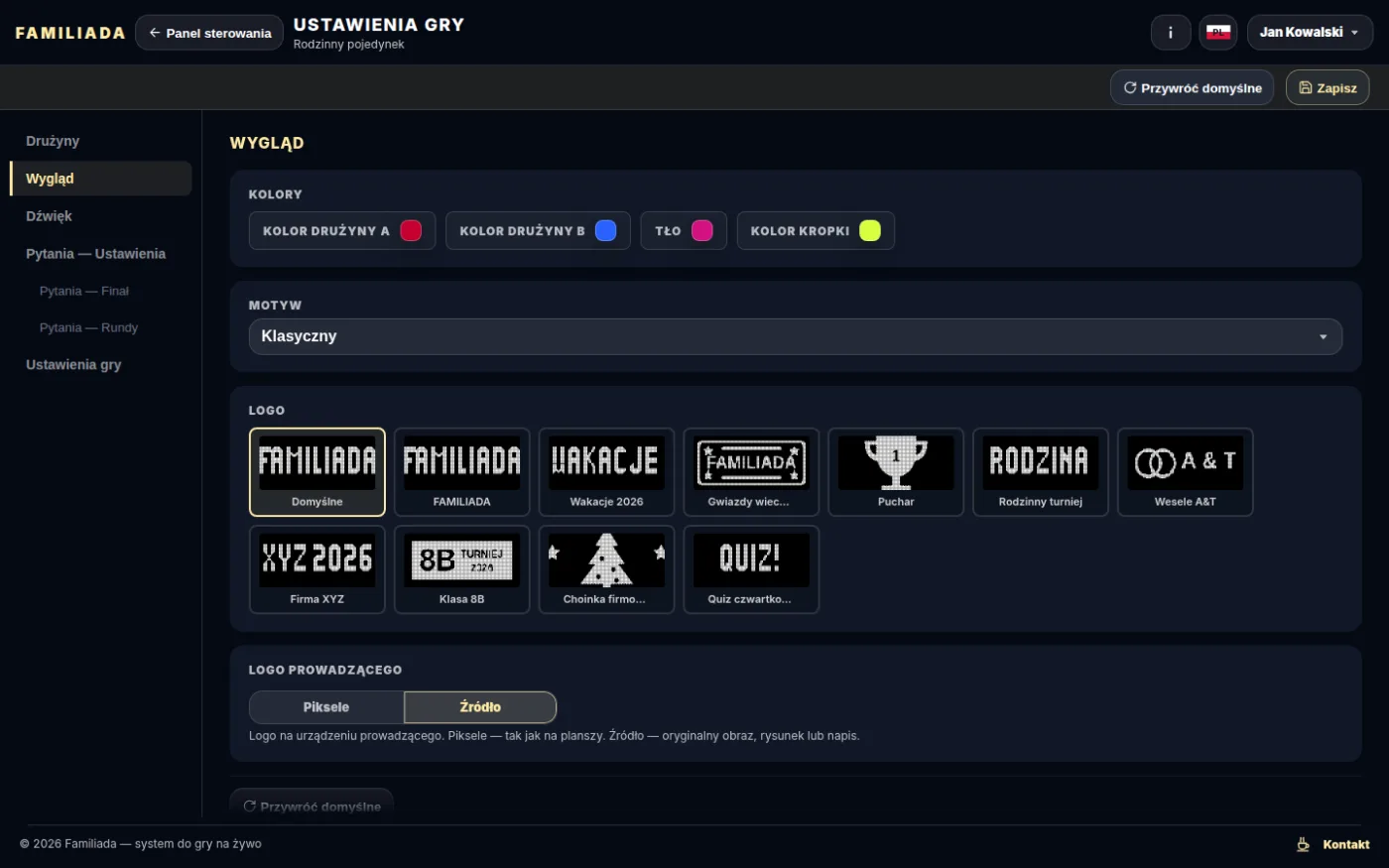
Task: Select the Klasa 8B logo
Action: [461, 569]
